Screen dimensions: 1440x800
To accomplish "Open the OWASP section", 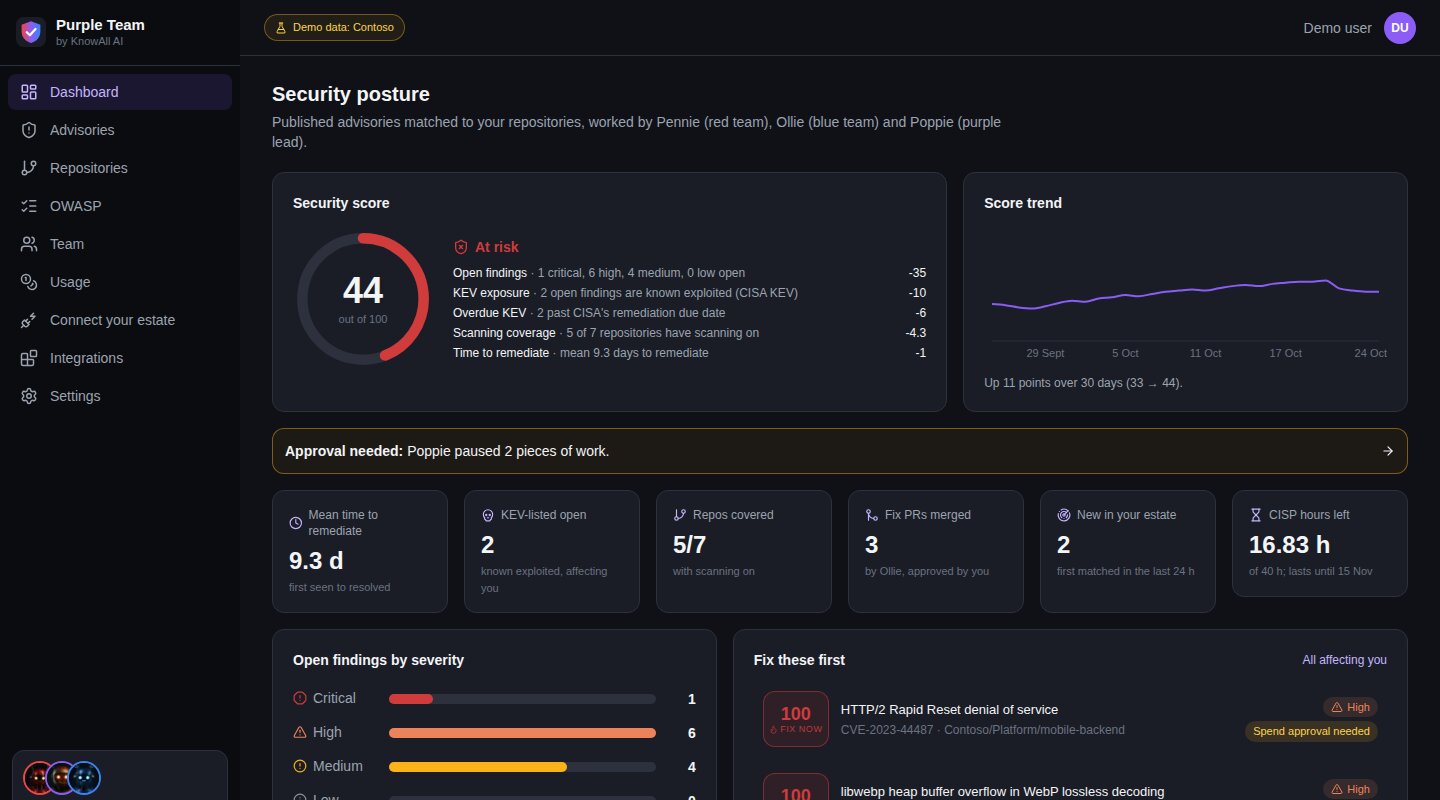I will click(x=120, y=206).
